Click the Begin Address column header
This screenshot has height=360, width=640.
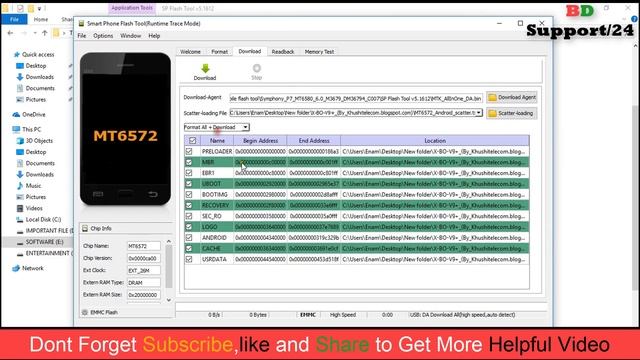click(260, 140)
